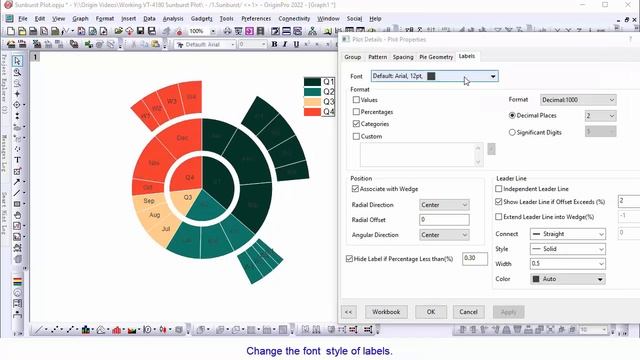Switch to the Pattern tab
The height and width of the screenshot is (360, 640).
point(378,57)
